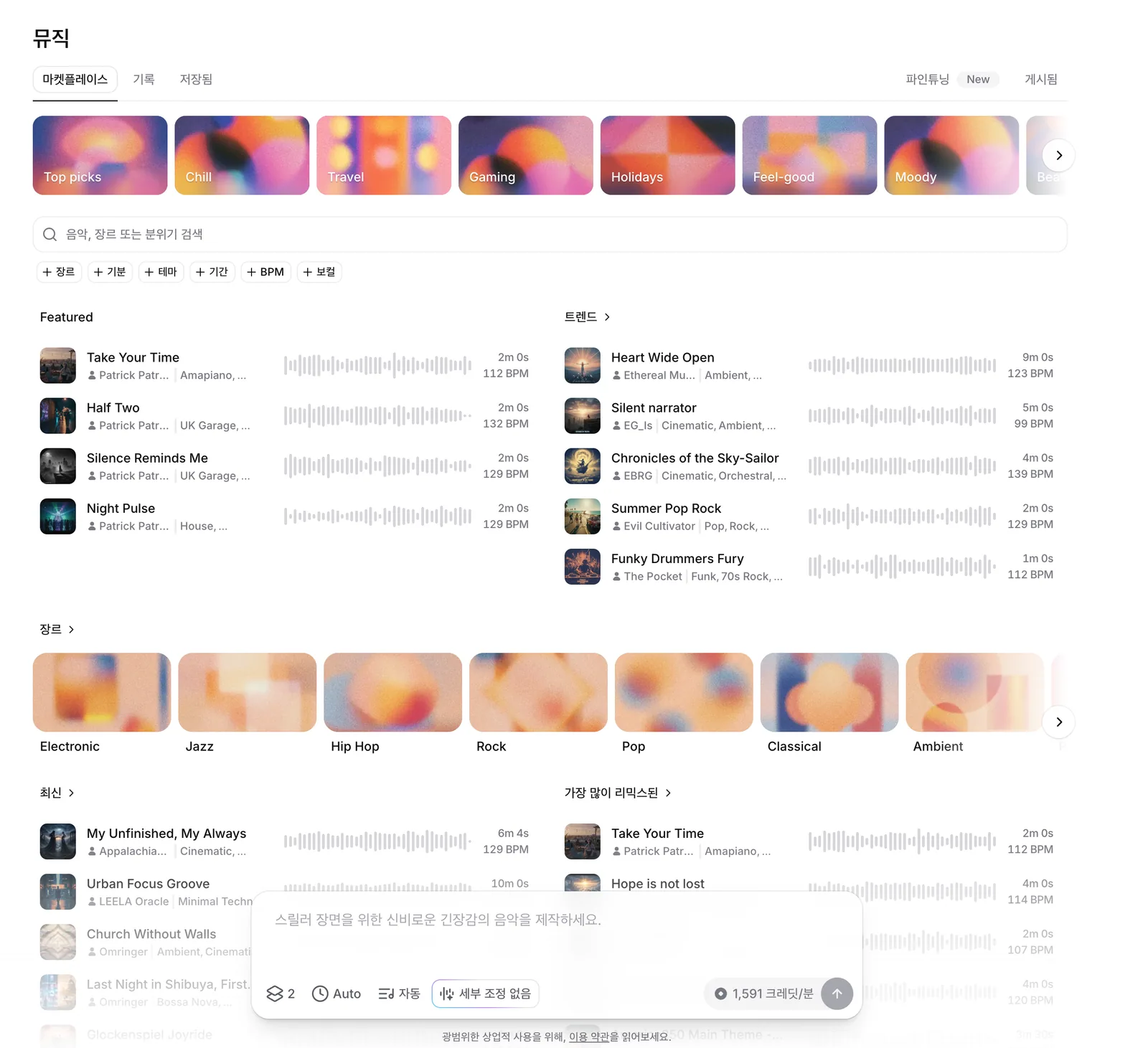Set the duration Auto option
1148x1048 pixels.
(337, 994)
